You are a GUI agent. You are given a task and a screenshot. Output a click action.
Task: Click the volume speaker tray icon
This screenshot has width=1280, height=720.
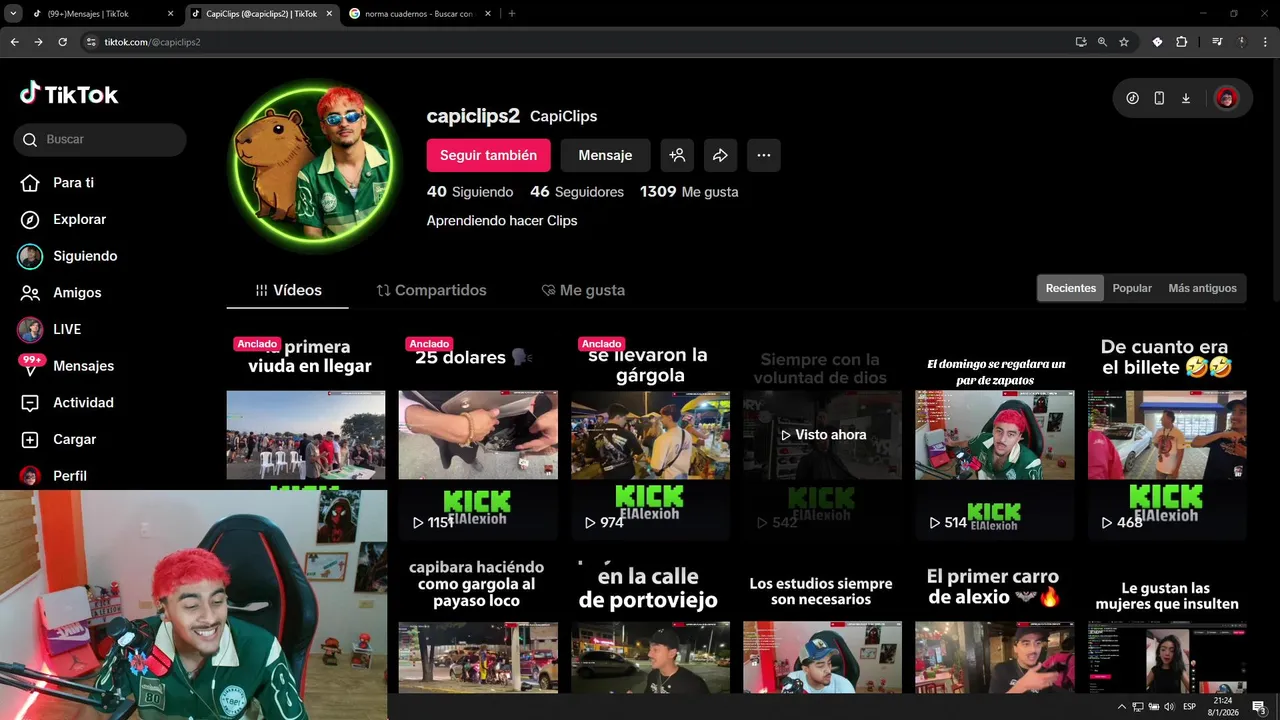(1169, 707)
